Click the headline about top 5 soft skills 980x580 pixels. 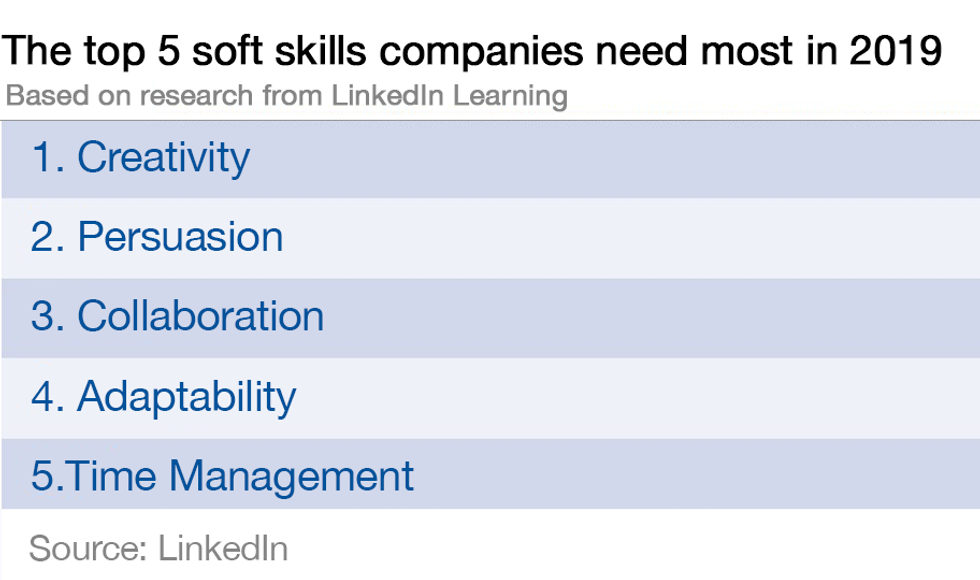(473, 52)
